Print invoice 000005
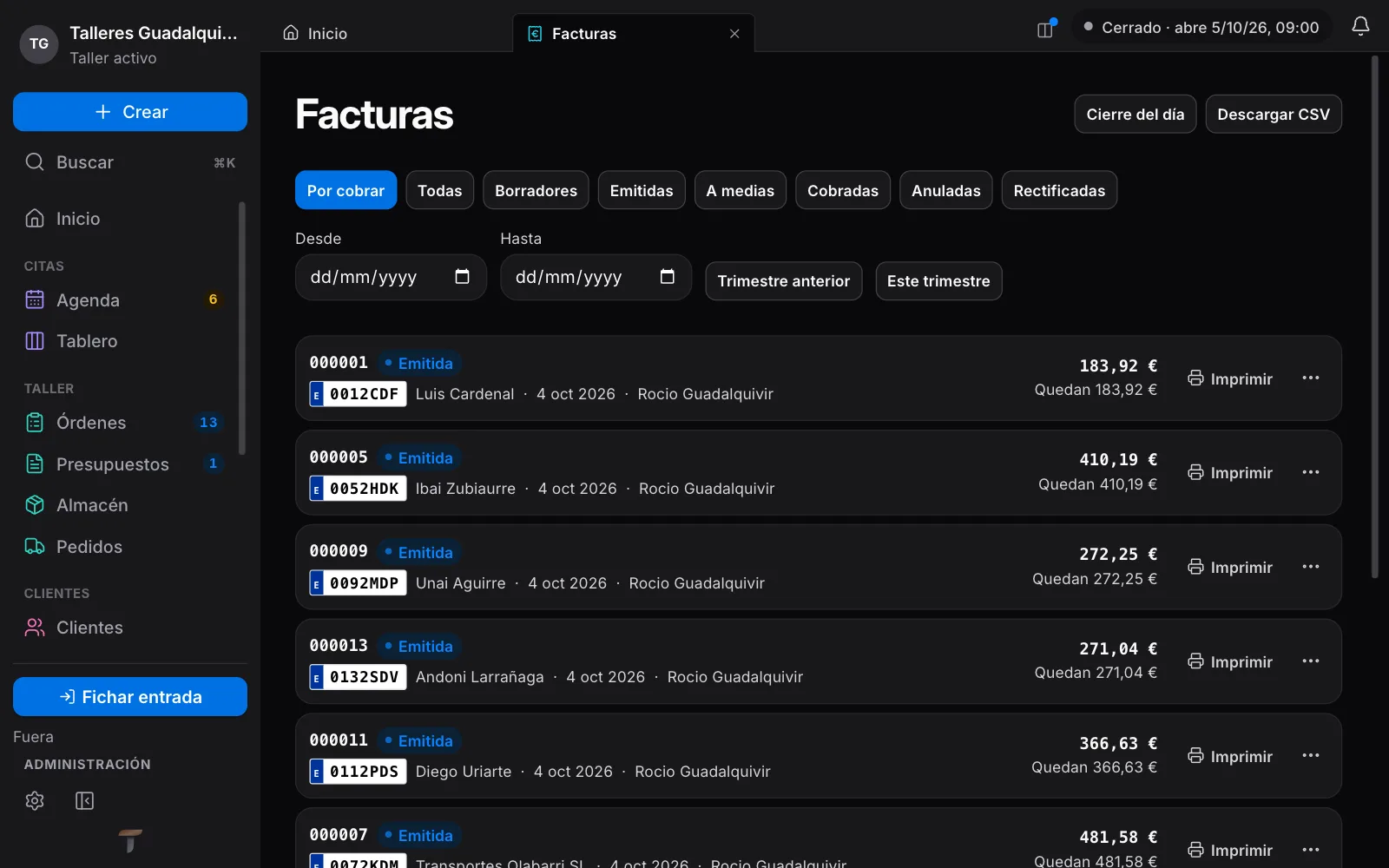The image size is (1389, 868). 1230,473
